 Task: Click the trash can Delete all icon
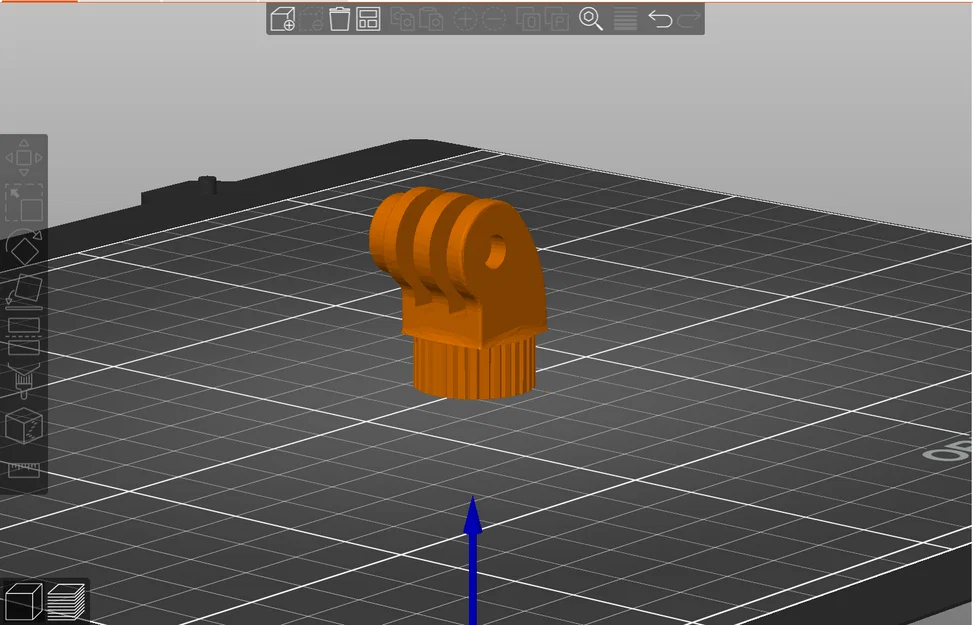[339, 19]
